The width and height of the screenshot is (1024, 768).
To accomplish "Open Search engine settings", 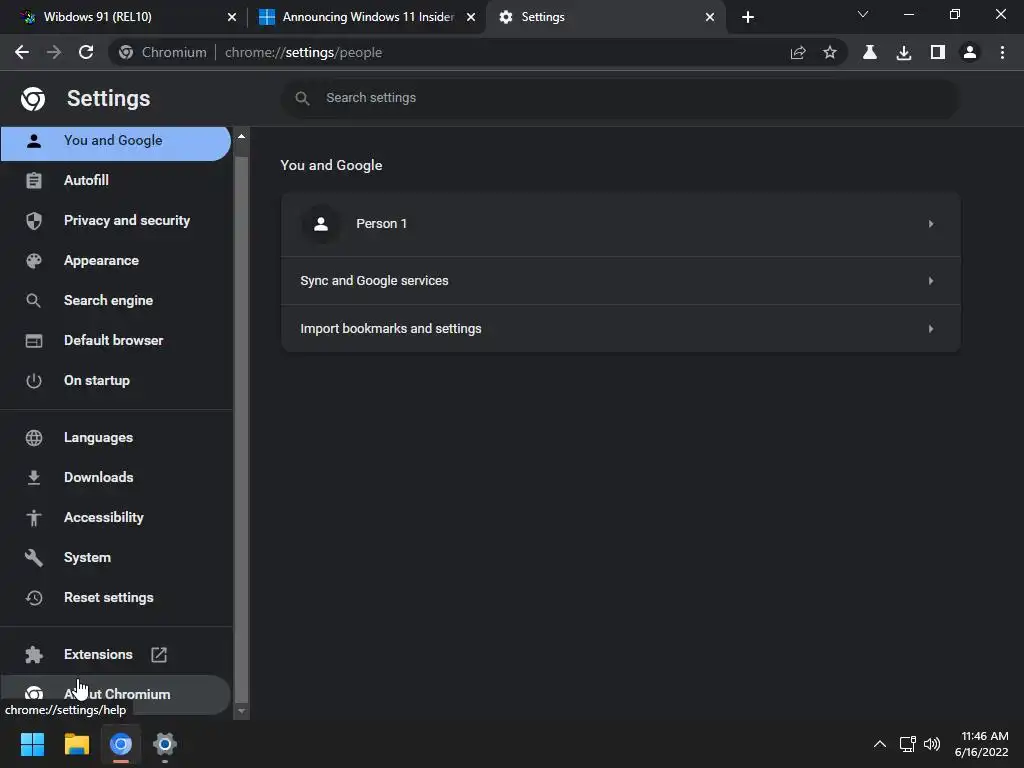I will click(116, 300).
